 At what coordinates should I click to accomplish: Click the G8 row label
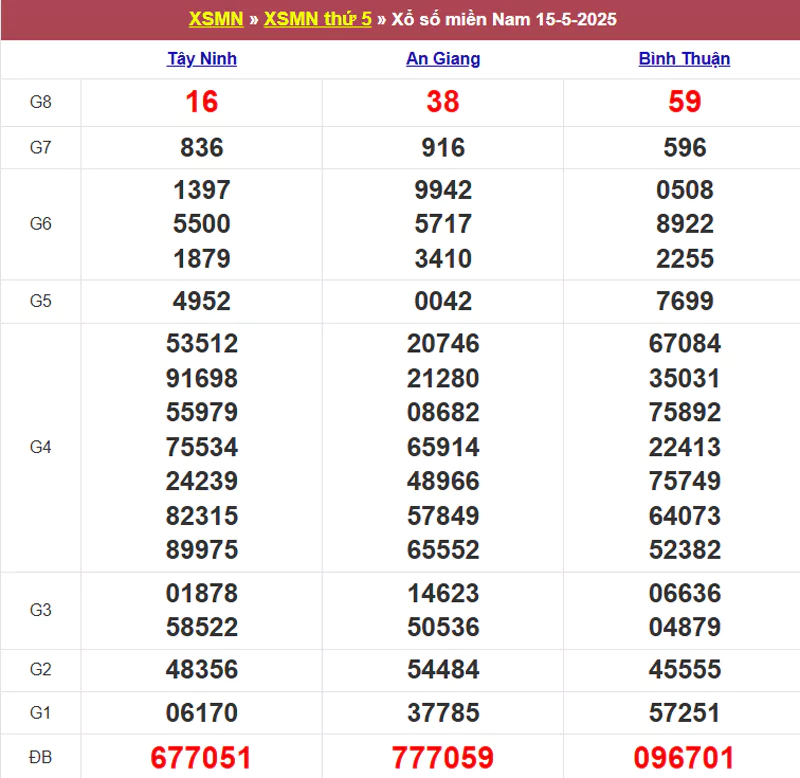[x=41, y=102]
